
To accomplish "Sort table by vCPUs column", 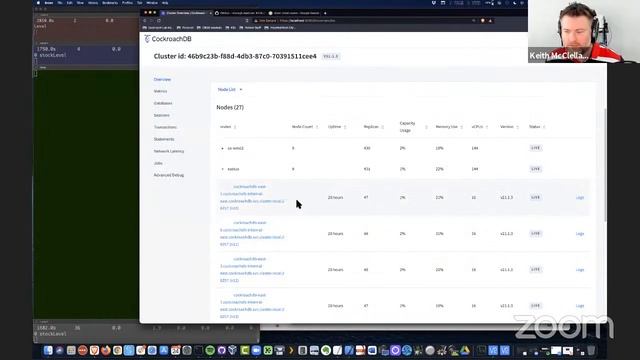I will pos(480,127).
